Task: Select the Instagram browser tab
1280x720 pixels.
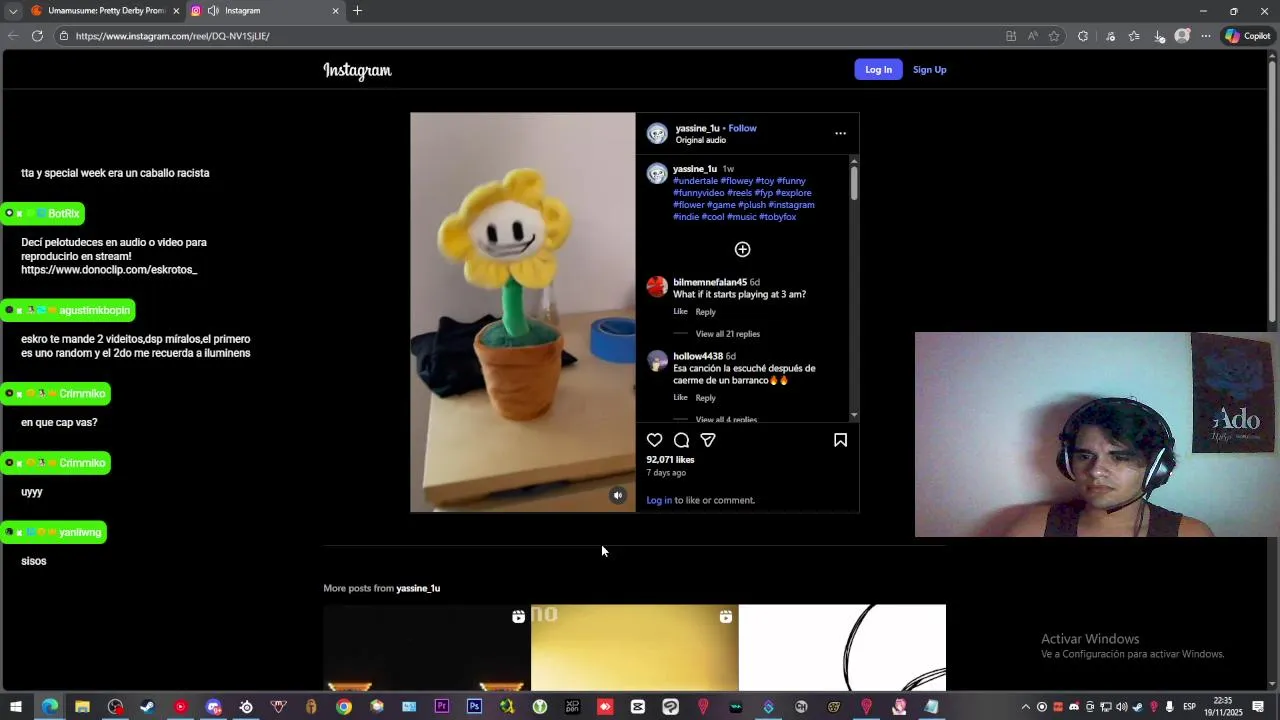Action: [265, 11]
